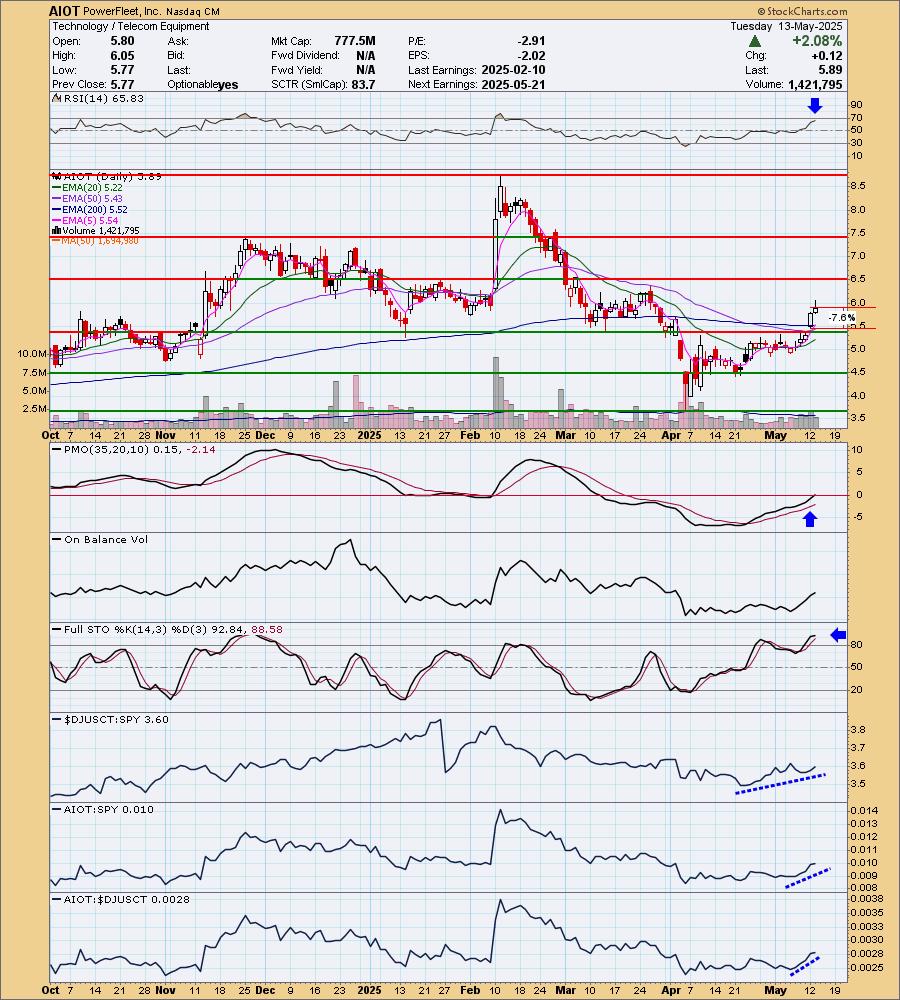Click the RSI(14) 65.83 panel label
Screen dimensions: 900x1000
coord(102,99)
